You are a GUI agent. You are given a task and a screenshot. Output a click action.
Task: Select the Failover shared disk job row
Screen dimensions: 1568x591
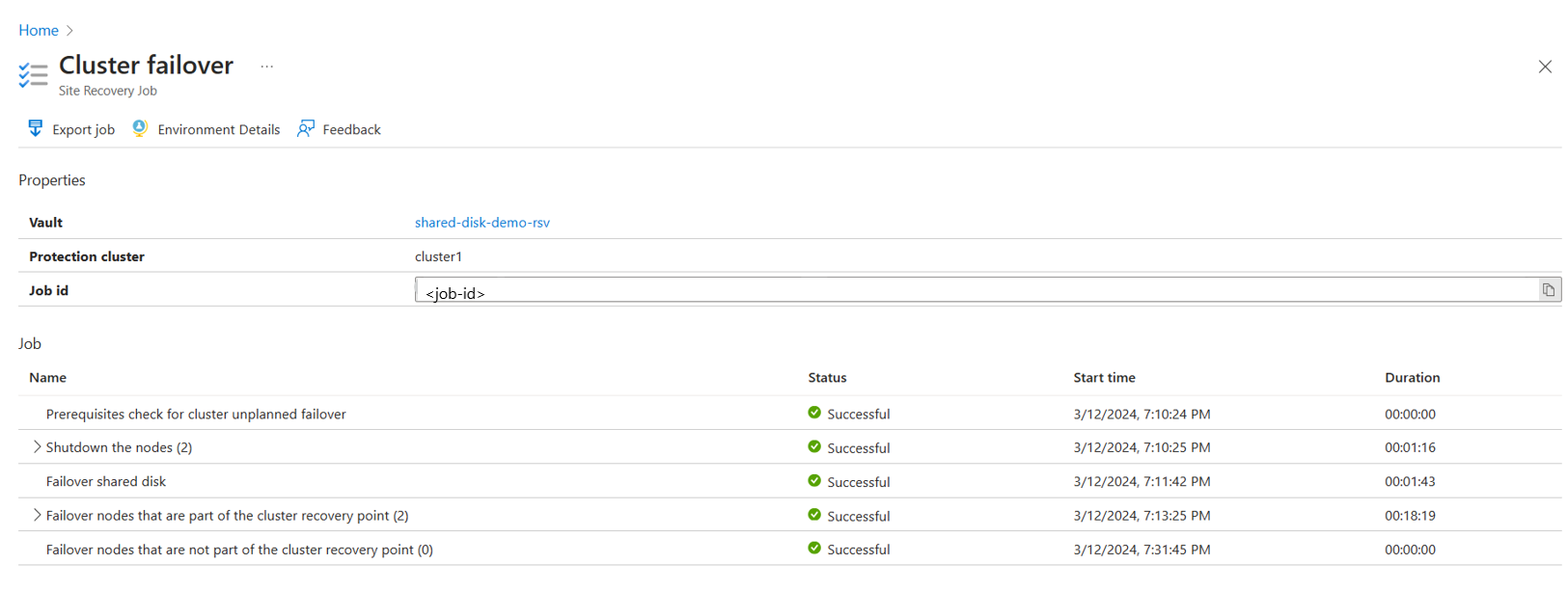point(106,482)
